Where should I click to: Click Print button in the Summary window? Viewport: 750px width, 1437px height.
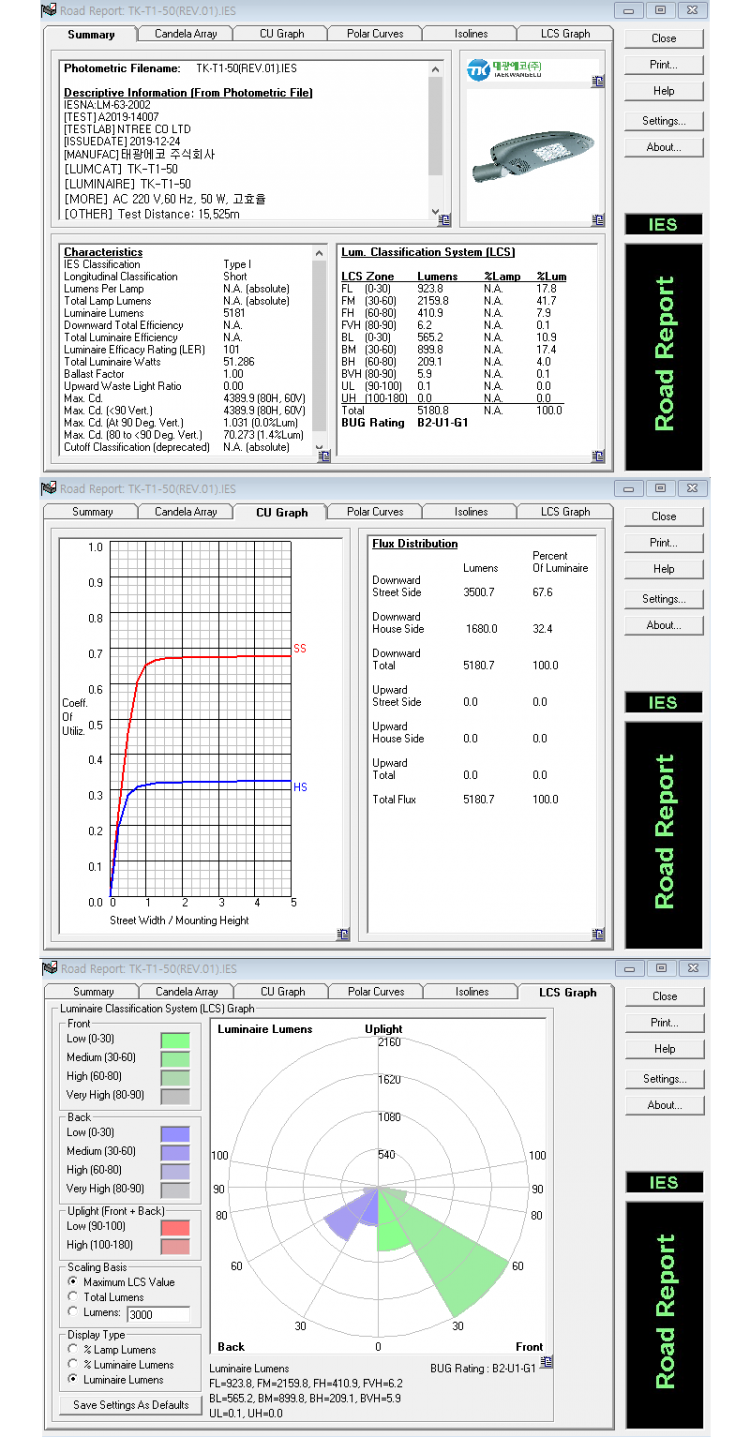pyautogui.click(x=664, y=65)
